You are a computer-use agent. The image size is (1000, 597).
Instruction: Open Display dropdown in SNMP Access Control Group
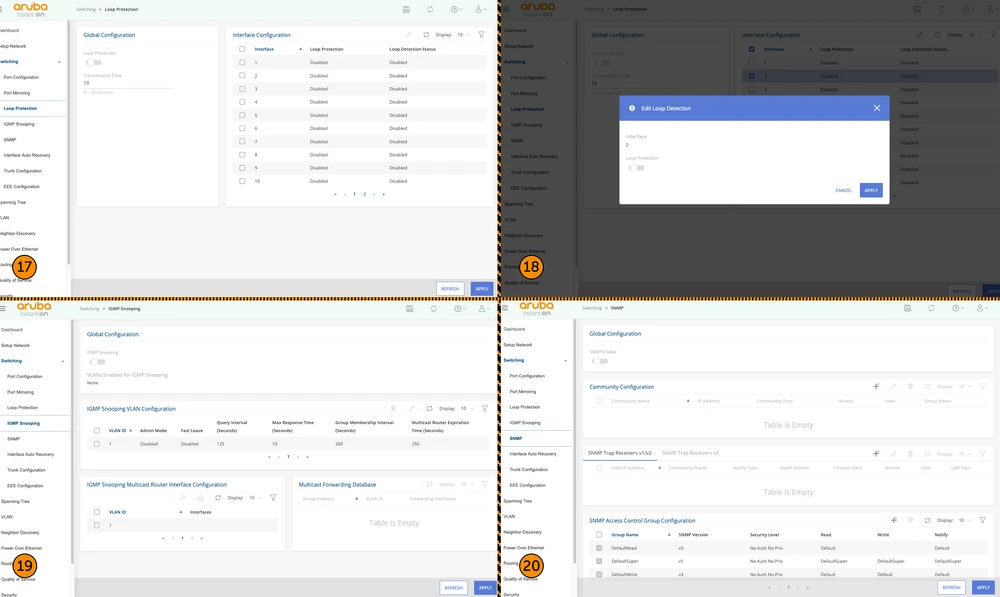964,520
